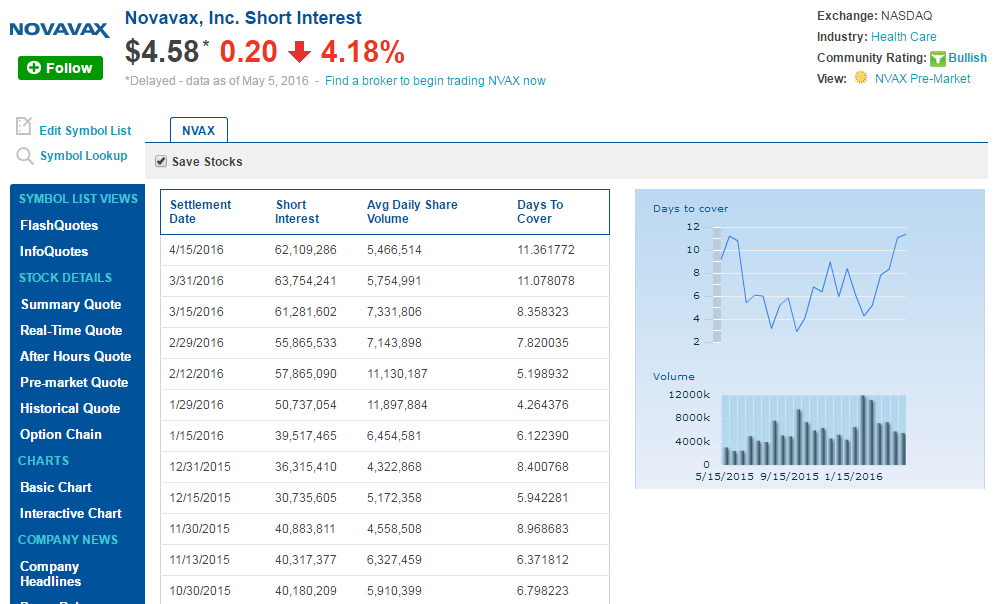This screenshot has width=996, height=604.
Task: Open Edit Symbol List link
Action: pos(85,131)
